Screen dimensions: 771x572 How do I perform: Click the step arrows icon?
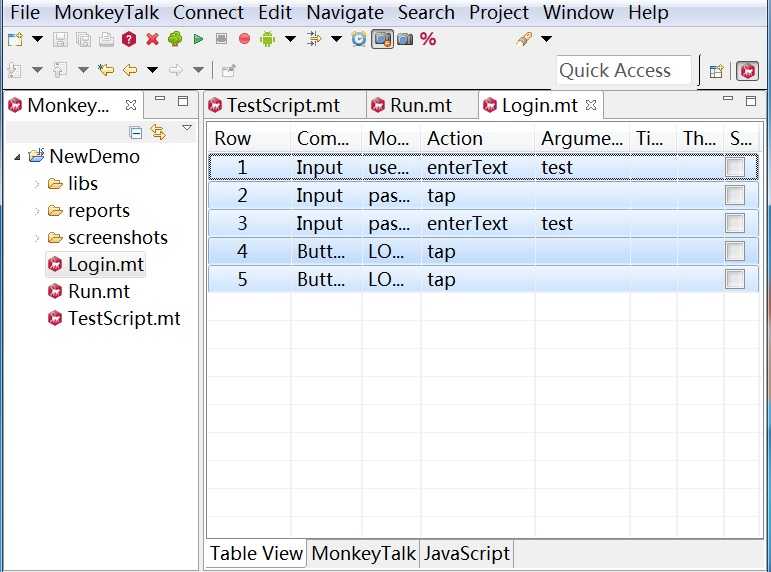click(314, 38)
